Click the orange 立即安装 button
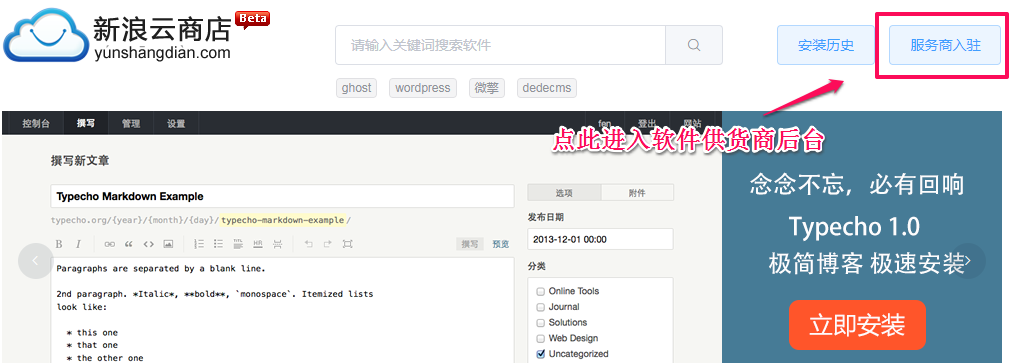Viewport: 1011px width, 363px height. click(857, 325)
